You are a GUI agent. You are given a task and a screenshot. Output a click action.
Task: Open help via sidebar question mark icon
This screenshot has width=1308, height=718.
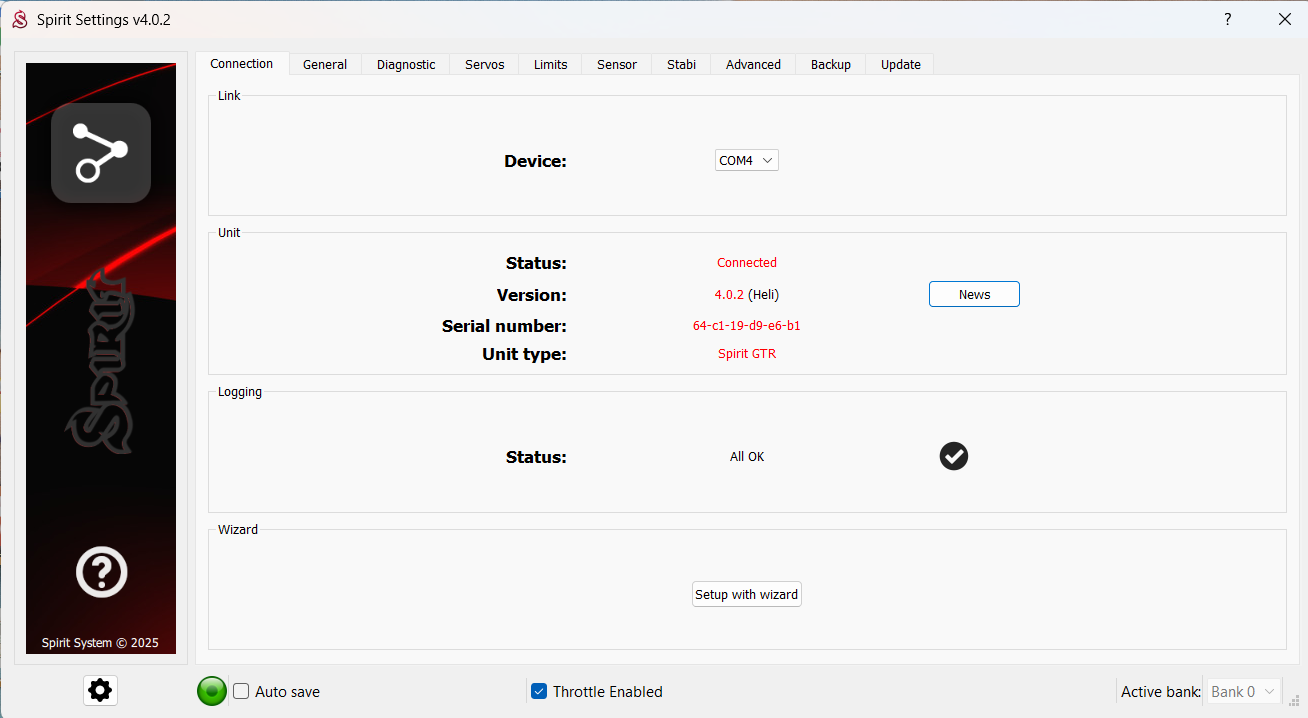click(x=101, y=573)
